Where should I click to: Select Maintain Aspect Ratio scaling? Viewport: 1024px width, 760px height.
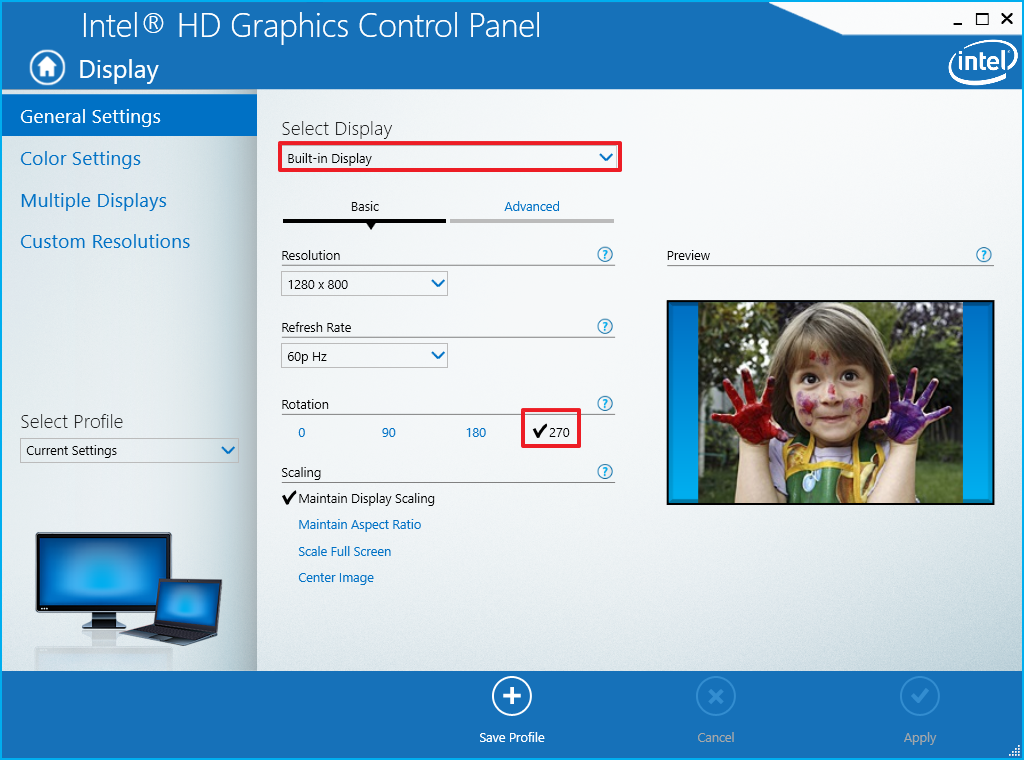(359, 524)
